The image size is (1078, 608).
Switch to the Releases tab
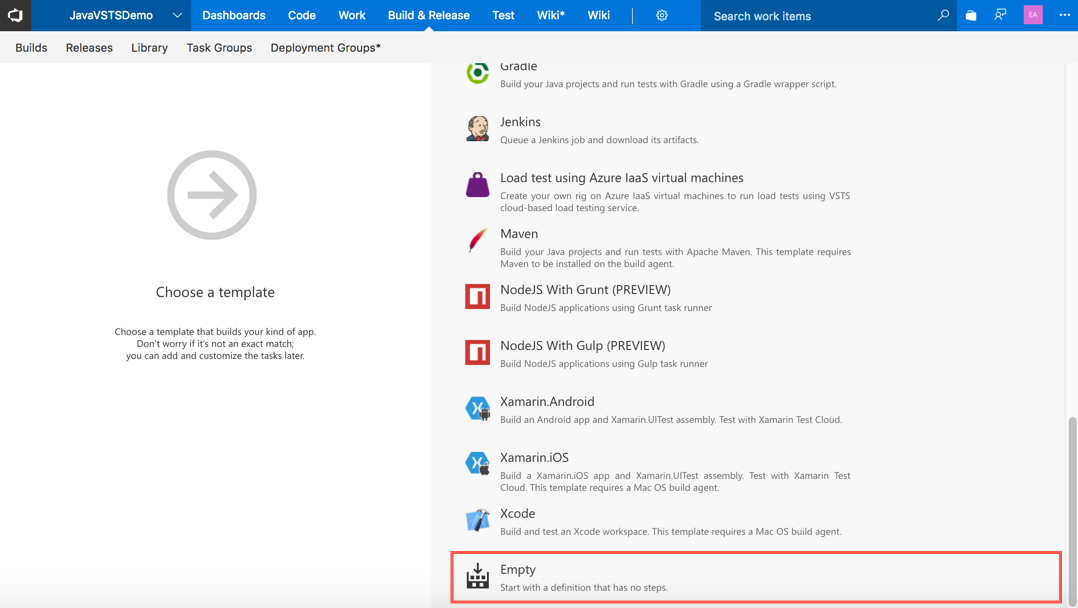click(89, 47)
